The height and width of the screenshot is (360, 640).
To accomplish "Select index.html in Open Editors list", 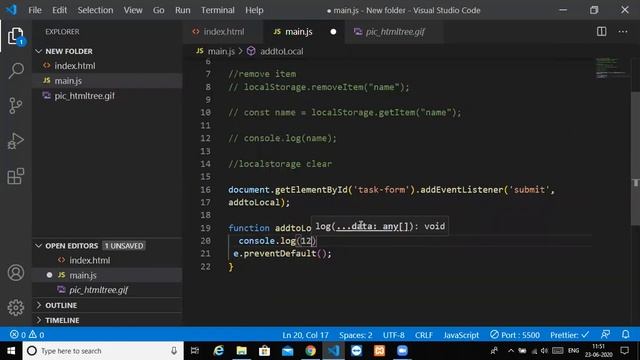I will (x=107, y=260).
